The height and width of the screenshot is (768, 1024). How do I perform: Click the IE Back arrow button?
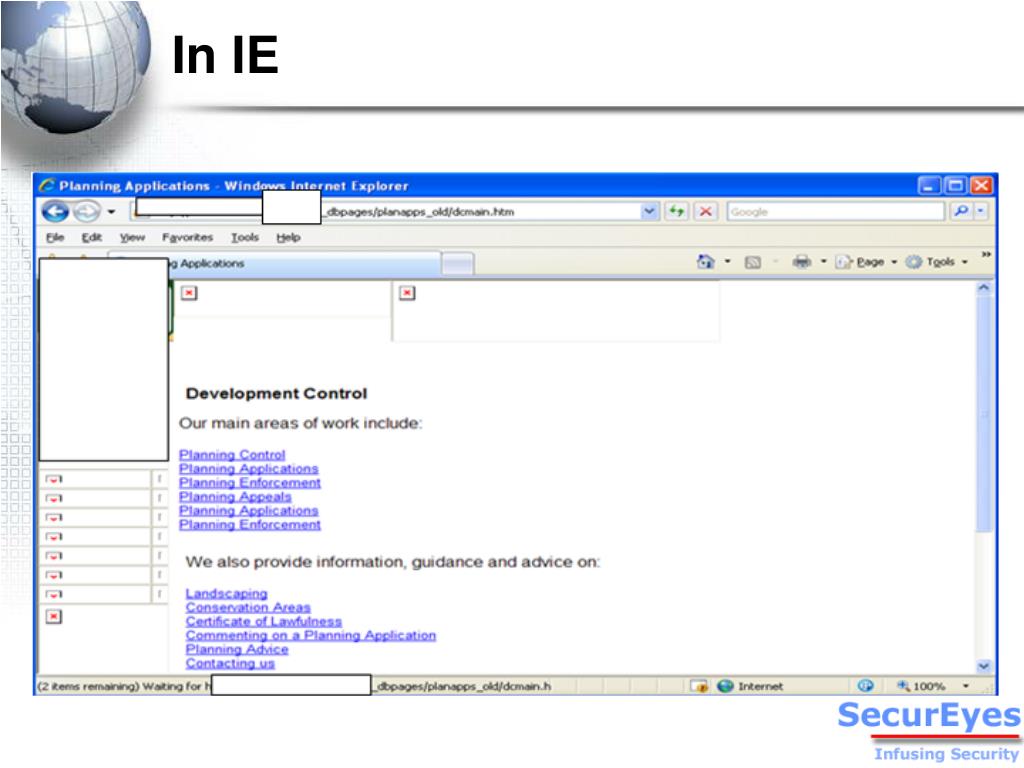[56, 212]
